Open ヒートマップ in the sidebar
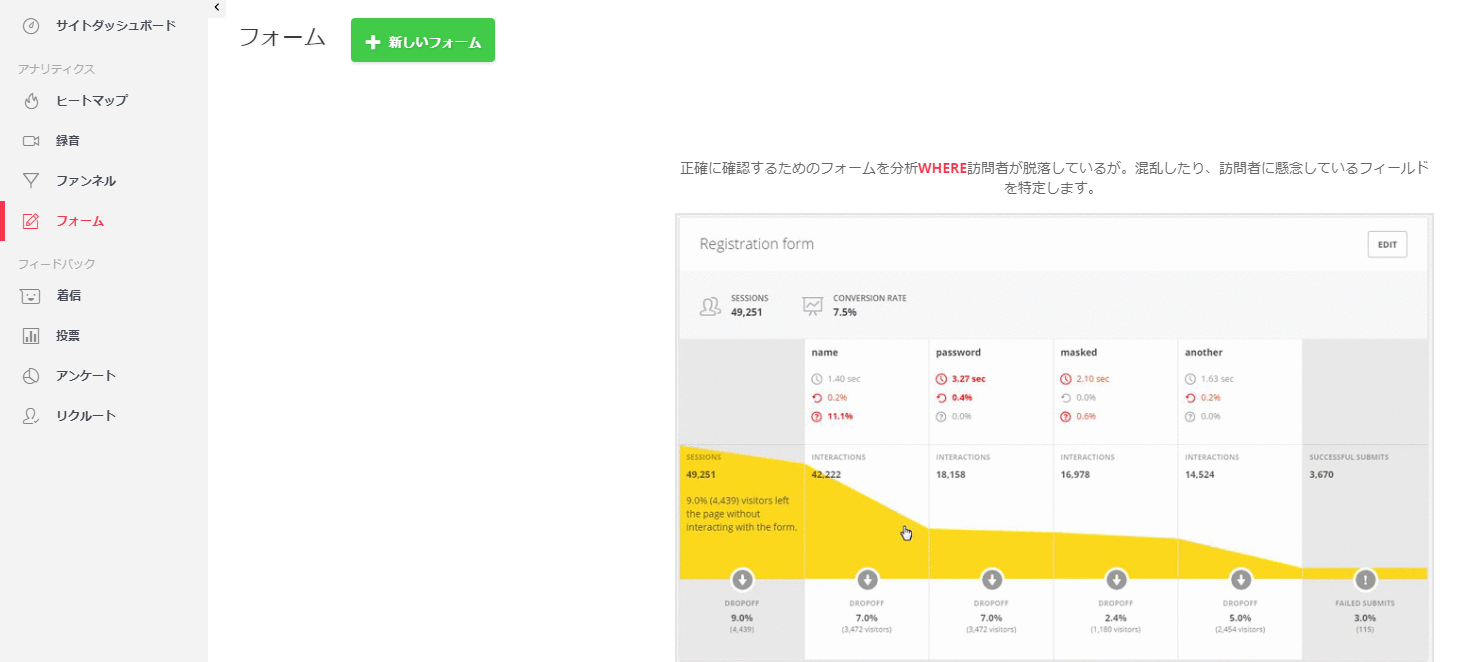1466x662 pixels. [91, 101]
